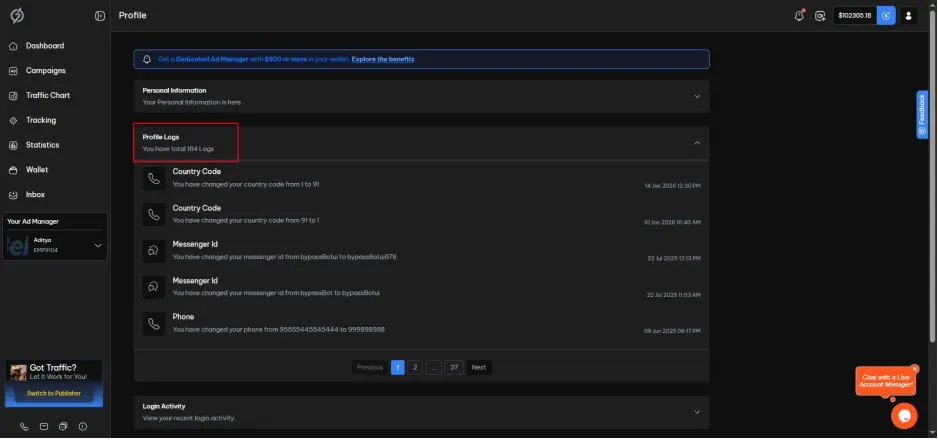Open Inbox from sidebar
The height and width of the screenshot is (440, 938).
35,195
